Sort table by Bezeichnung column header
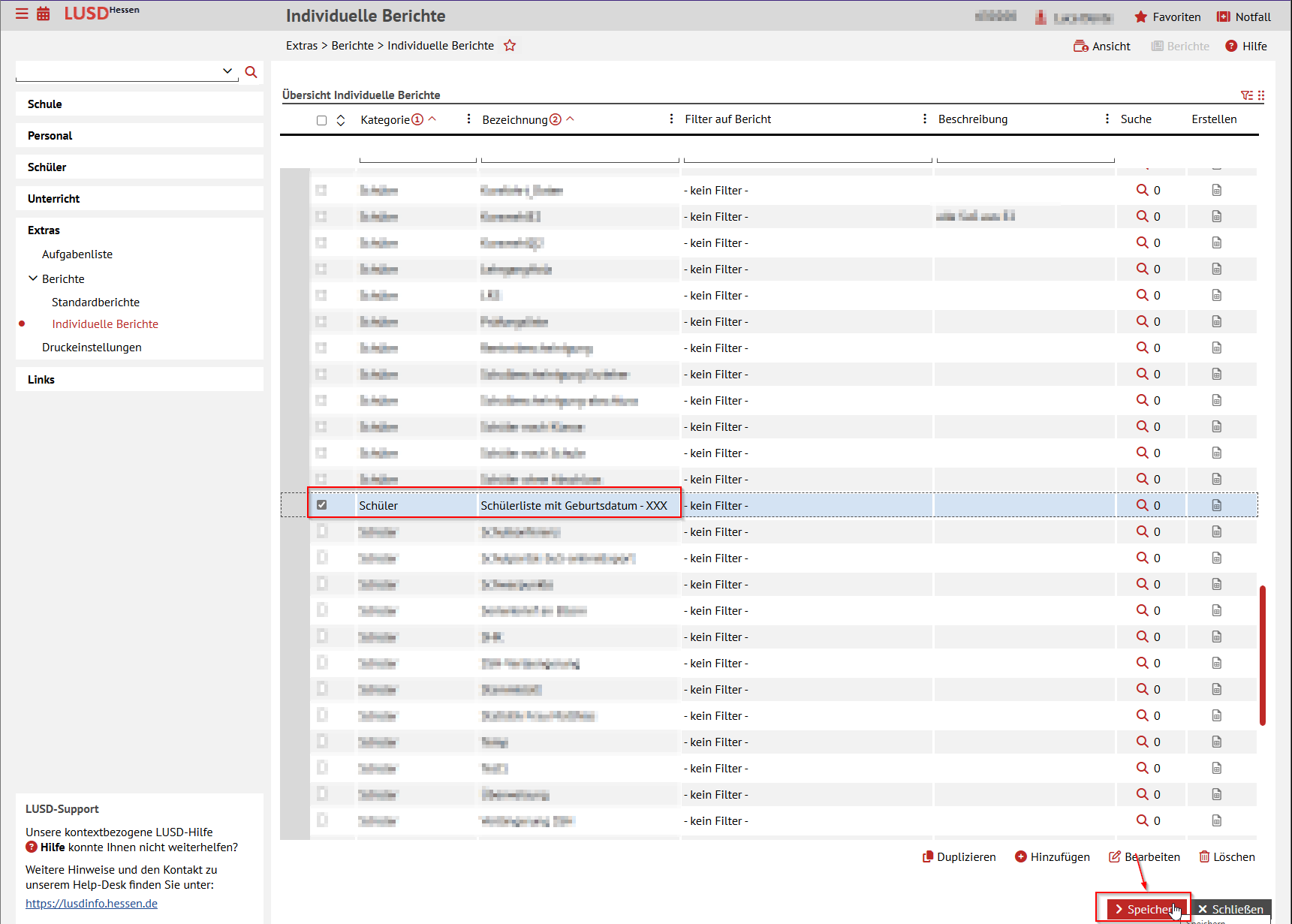 coord(515,120)
